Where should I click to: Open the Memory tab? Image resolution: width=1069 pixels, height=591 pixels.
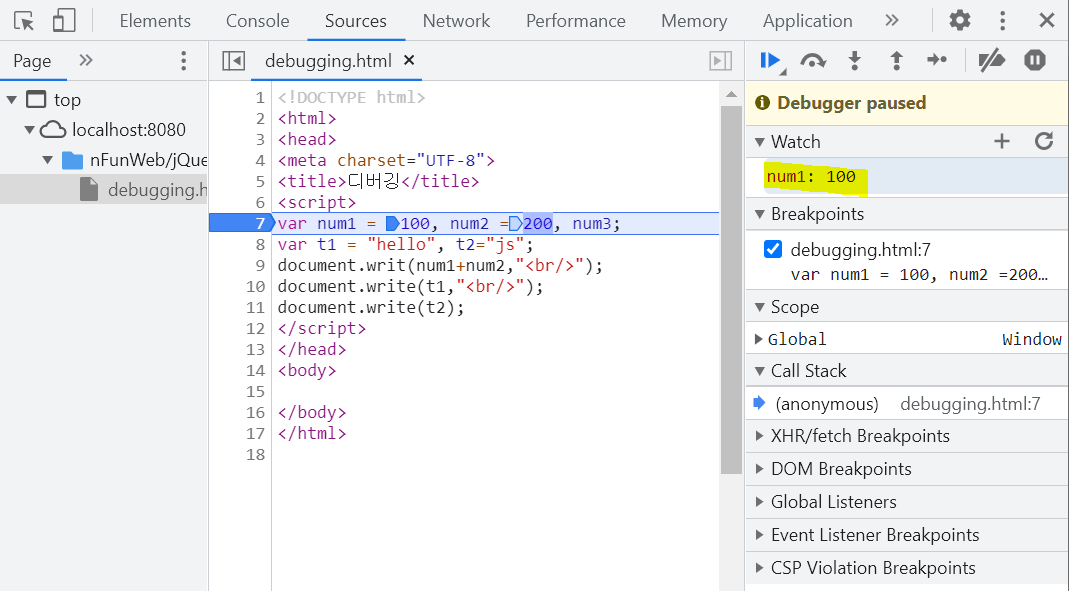(694, 21)
